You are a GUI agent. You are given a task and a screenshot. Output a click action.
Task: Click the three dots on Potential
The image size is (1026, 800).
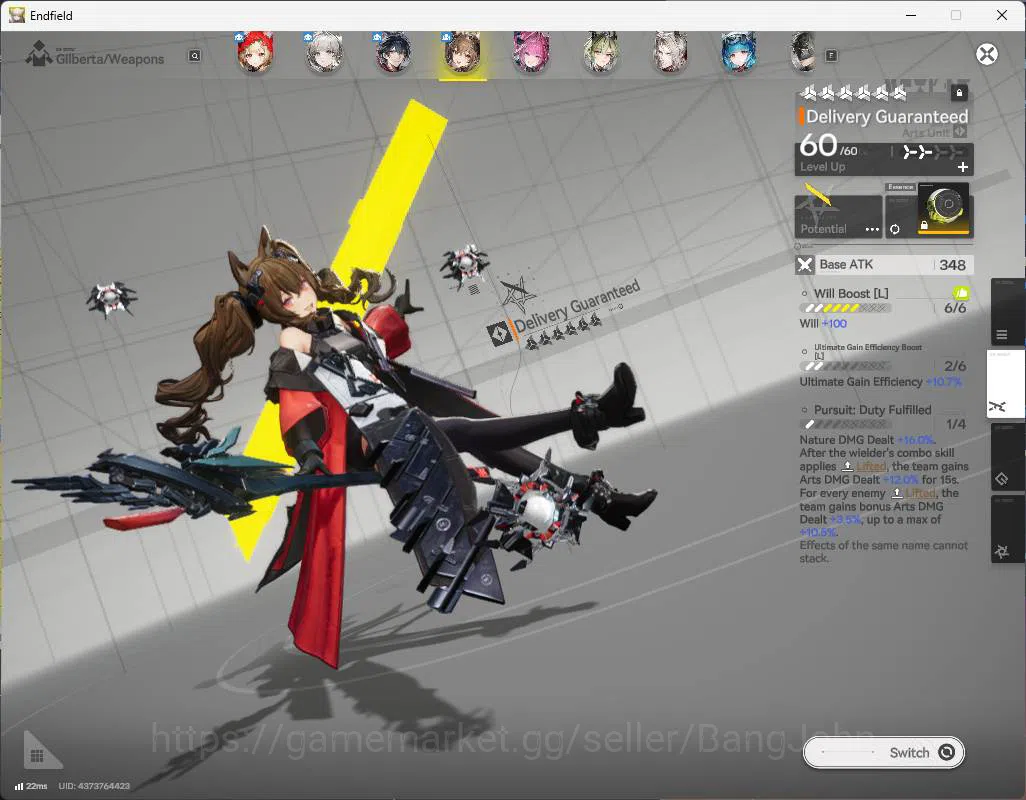(x=872, y=230)
